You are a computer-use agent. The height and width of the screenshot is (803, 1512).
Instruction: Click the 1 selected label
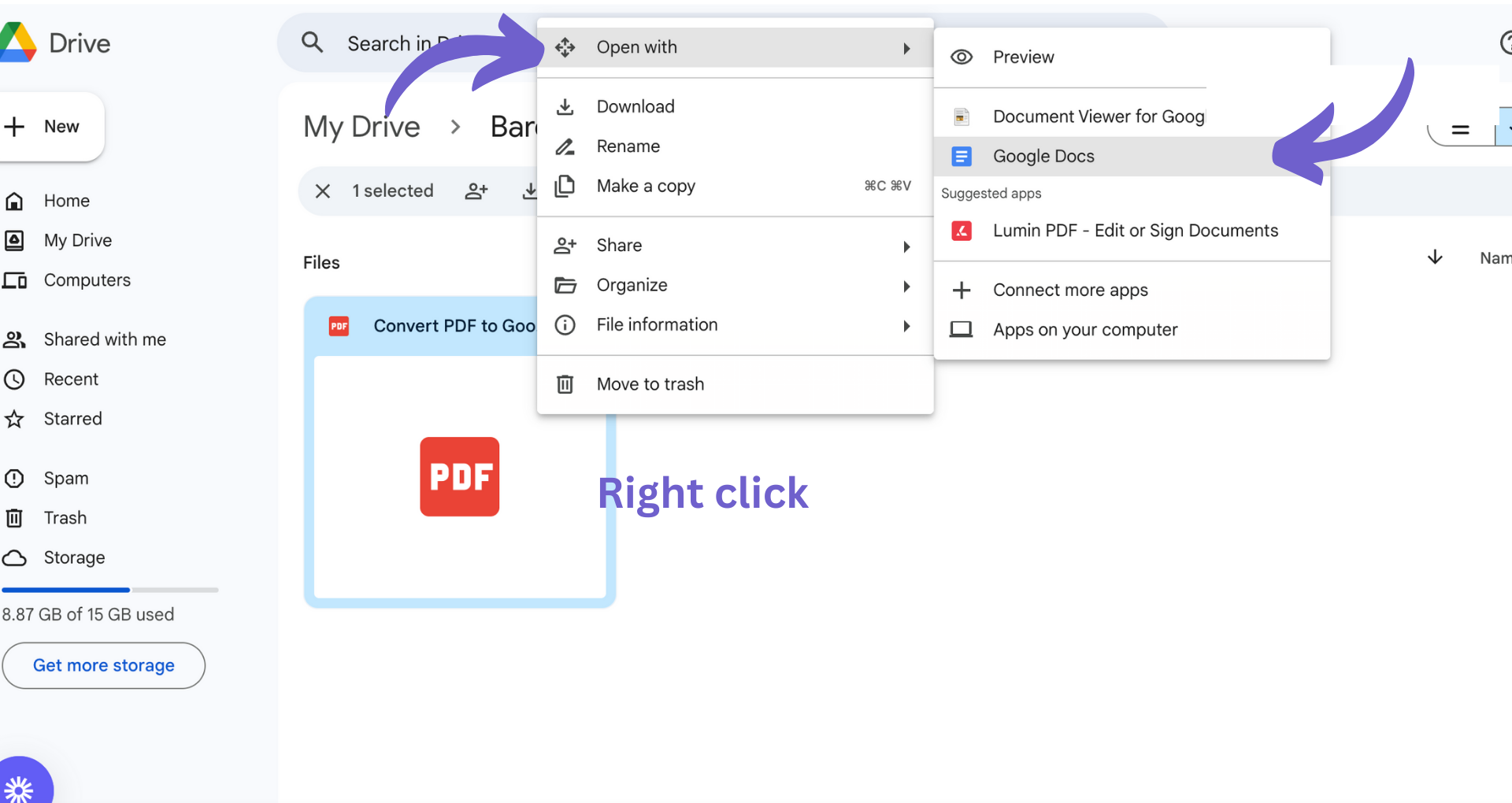392,191
